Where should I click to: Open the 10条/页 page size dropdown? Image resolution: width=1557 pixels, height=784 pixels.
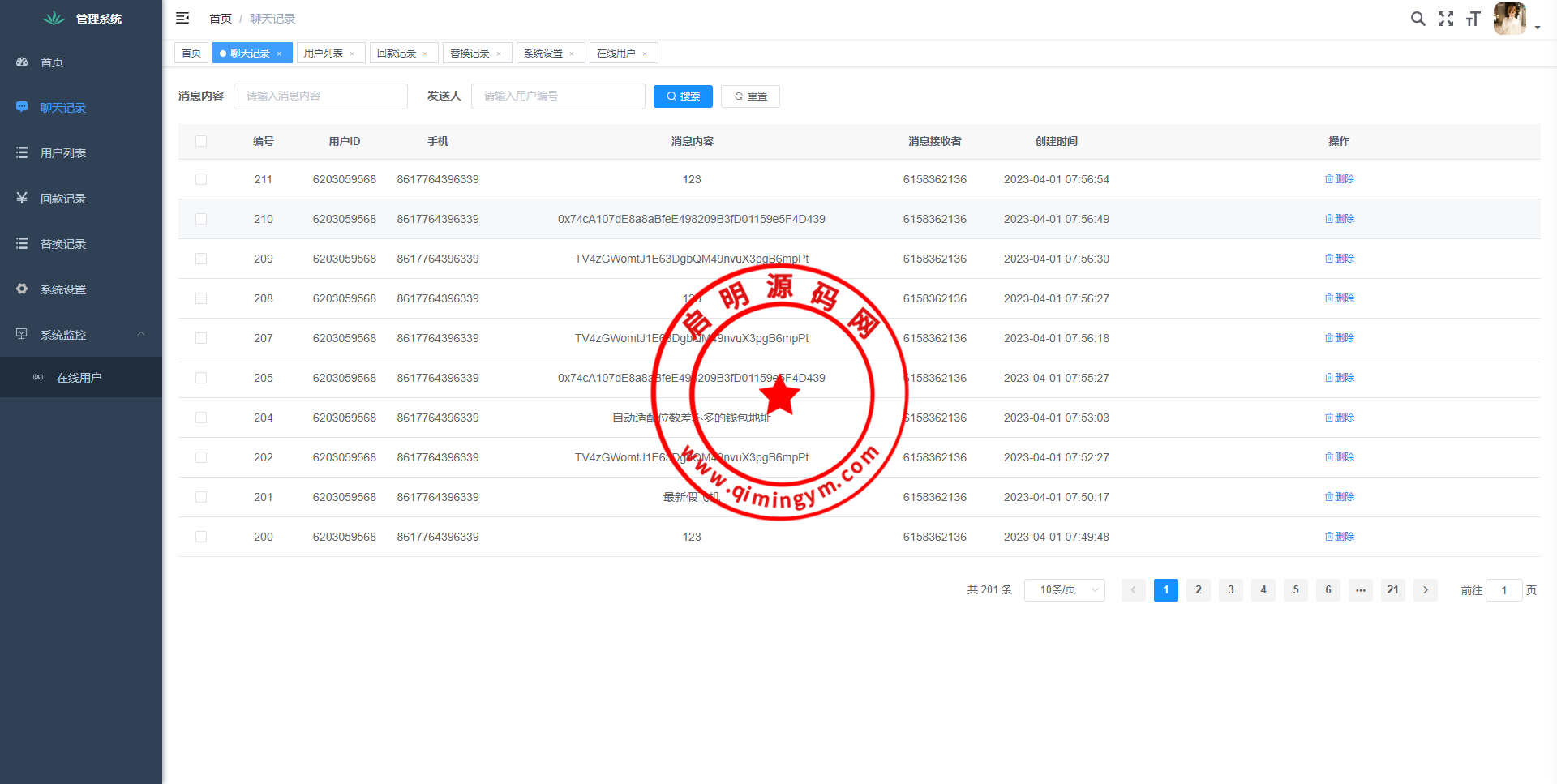click(x=1064, y=590)
